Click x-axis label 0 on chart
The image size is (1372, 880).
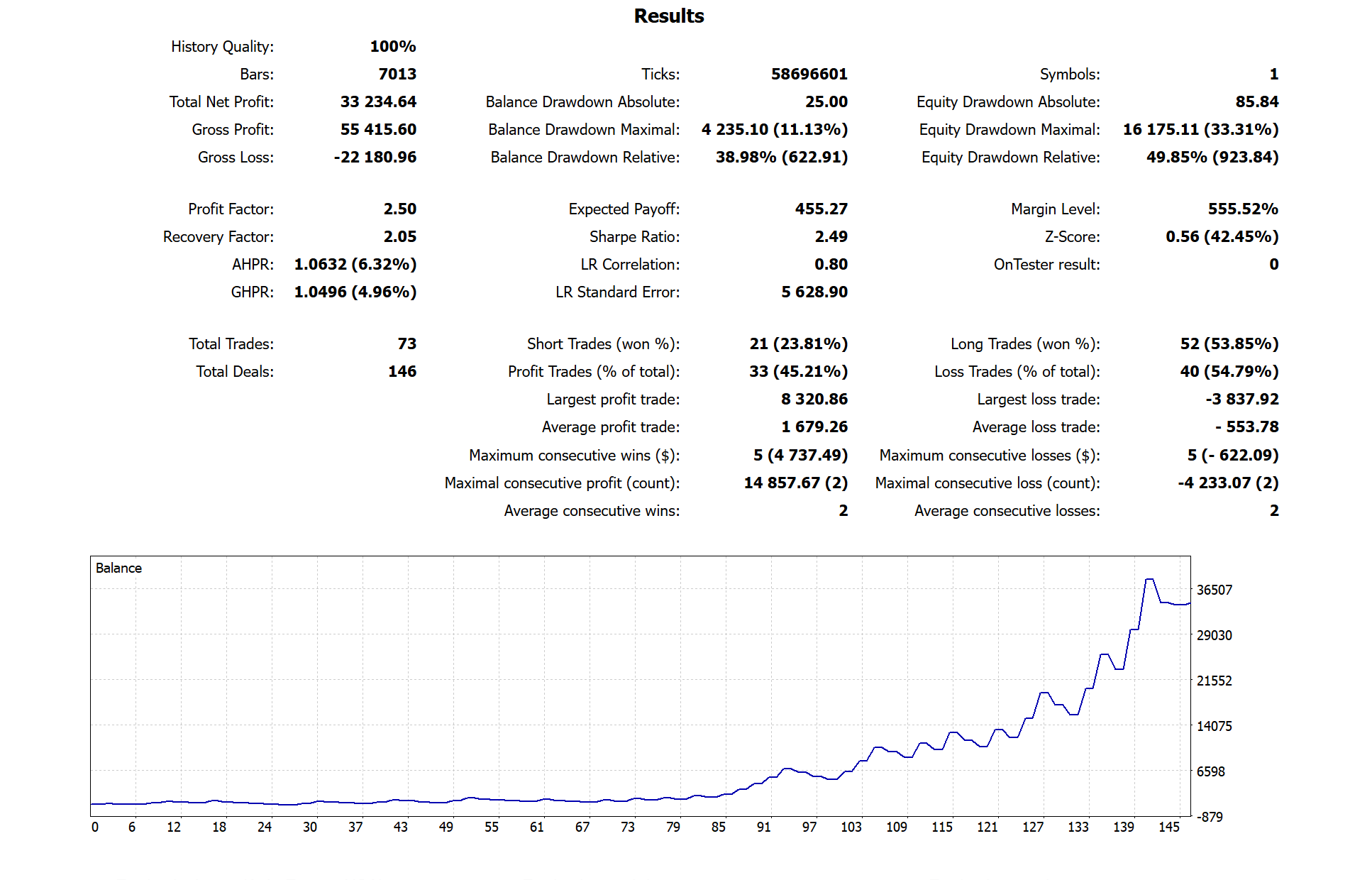95,827
